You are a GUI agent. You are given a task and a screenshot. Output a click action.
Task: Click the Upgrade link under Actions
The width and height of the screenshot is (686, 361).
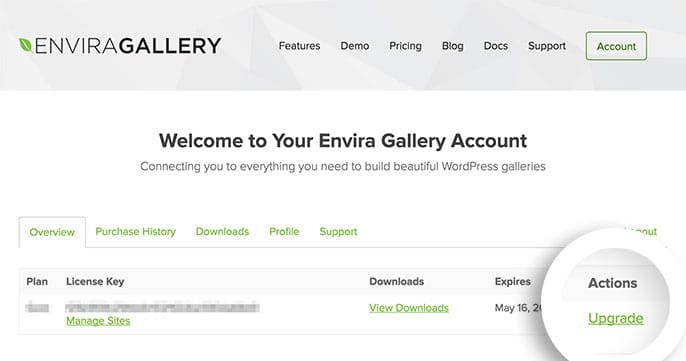click(x=616, y=318)
